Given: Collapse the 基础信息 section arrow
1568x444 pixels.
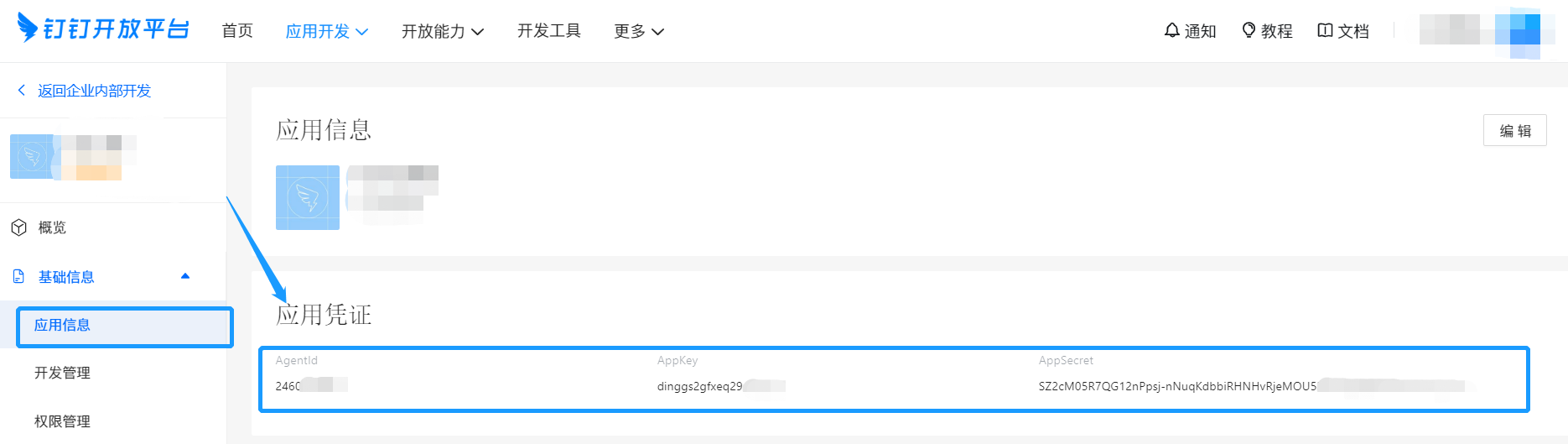Looking at the screenshot, I should coord(185,276).
